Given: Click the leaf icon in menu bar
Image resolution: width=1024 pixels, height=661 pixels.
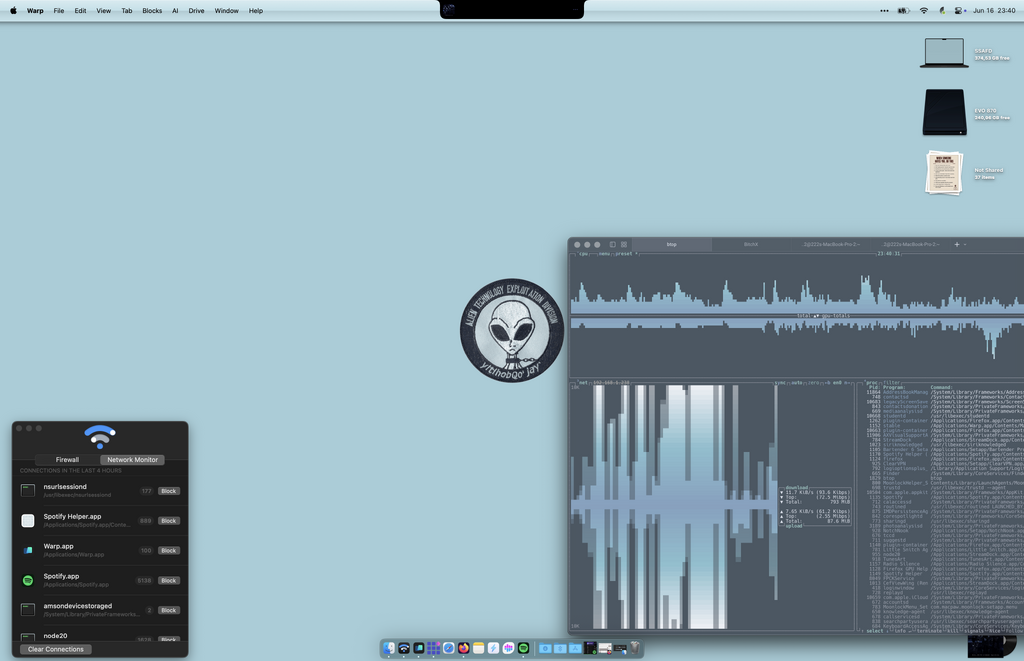Looking at the screenshot, I should [x=942, y=10].
